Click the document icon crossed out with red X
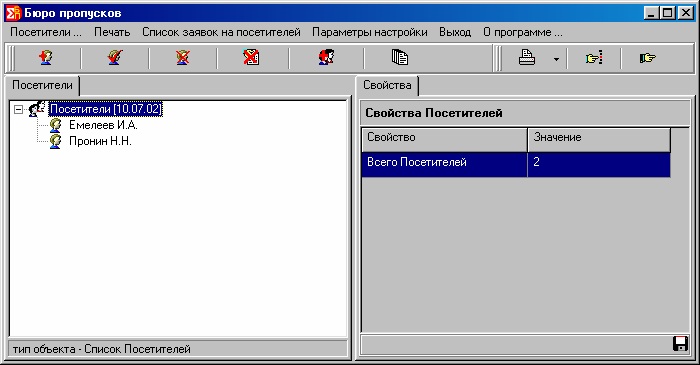The height and width of the screenshot is (365, 700). (x=251, y=57)
